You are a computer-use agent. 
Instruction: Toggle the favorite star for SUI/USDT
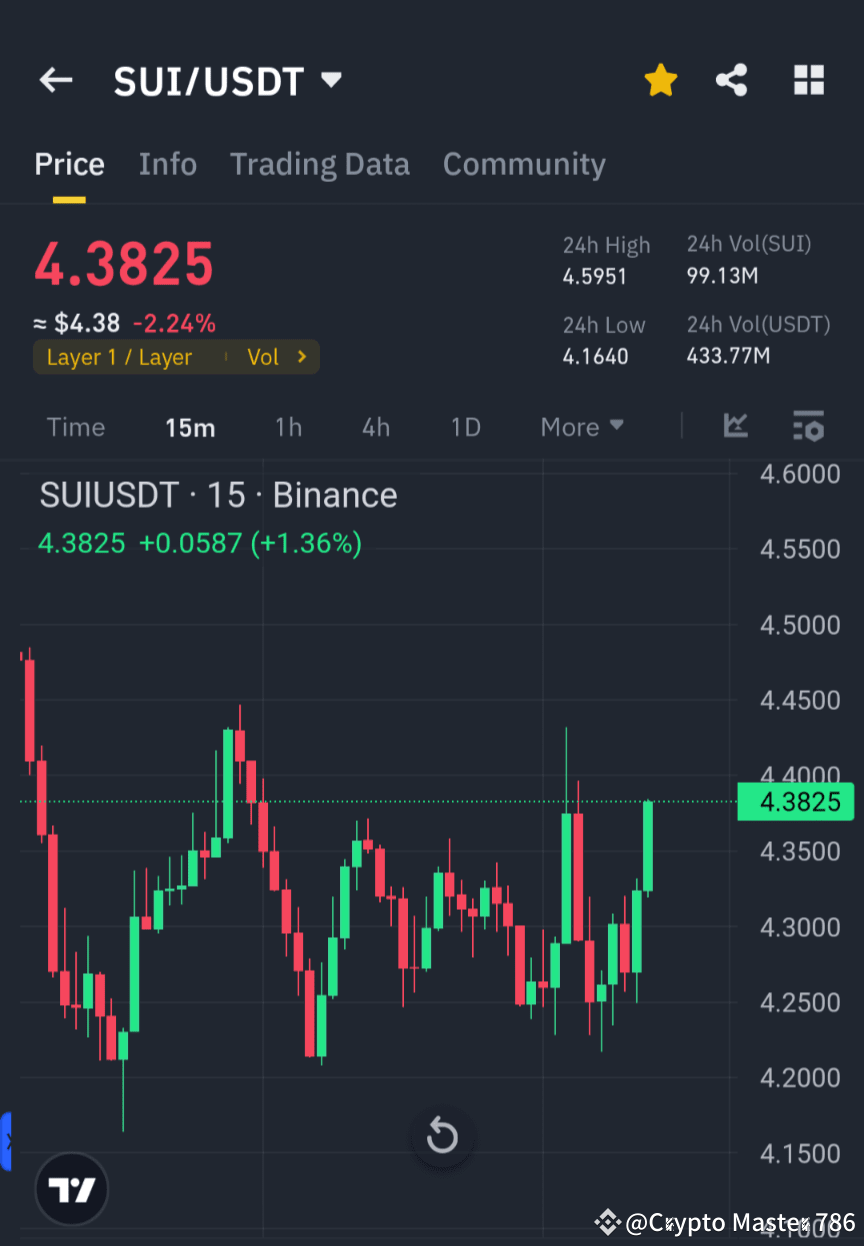(x=660, y=80)
